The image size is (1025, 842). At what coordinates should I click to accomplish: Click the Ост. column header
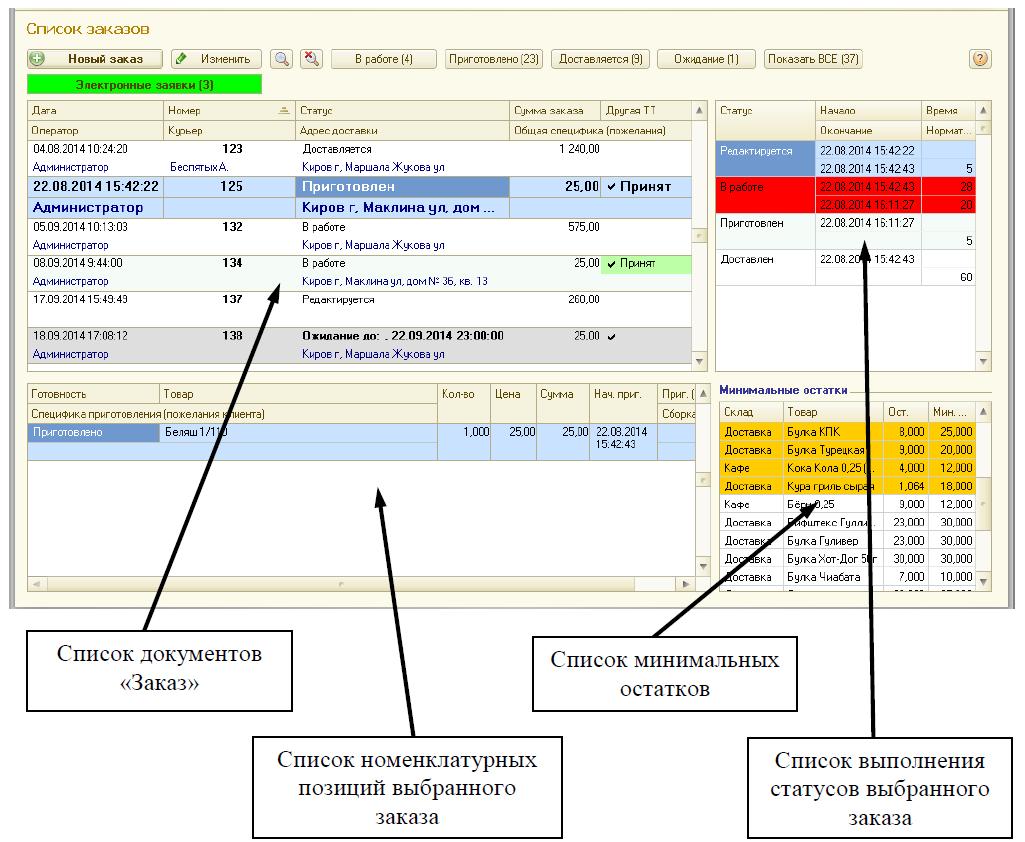click(905, 412)
